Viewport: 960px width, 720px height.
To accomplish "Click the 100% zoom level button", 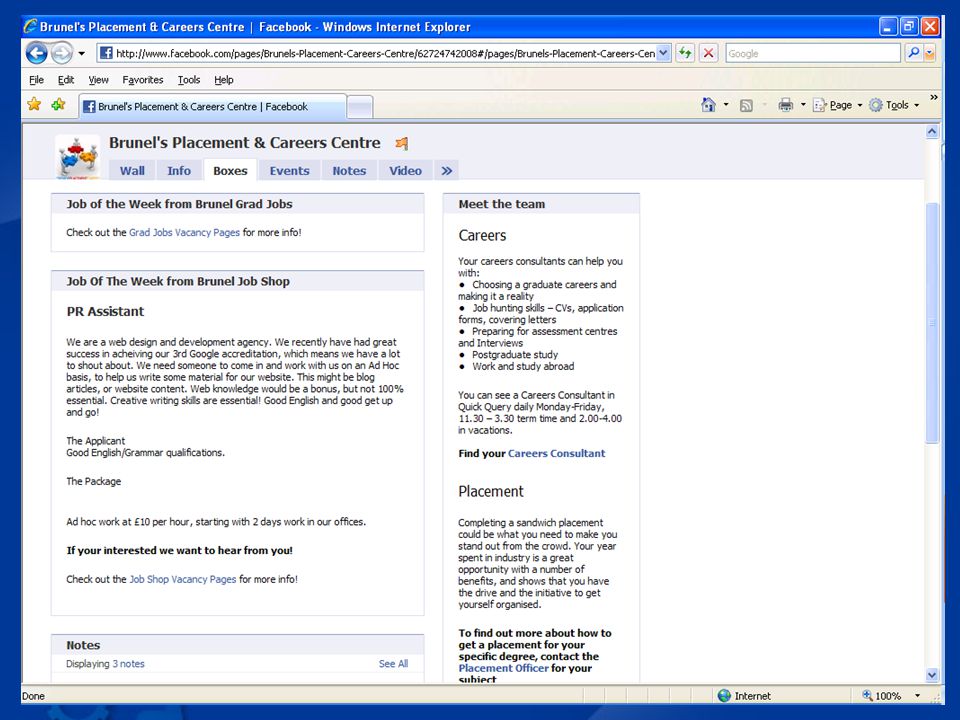I will 881,696.
